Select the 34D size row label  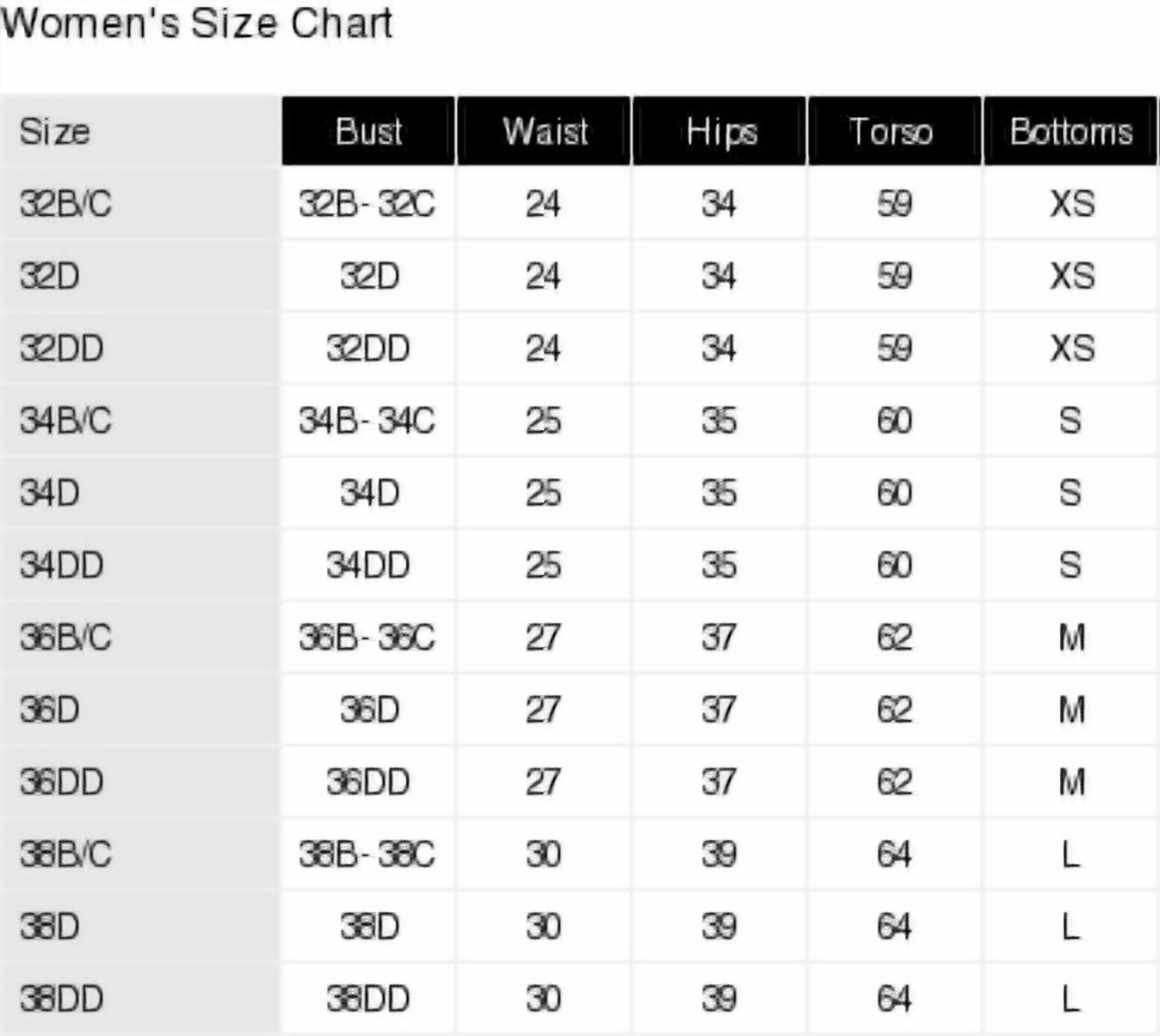(x=50, y=493)
